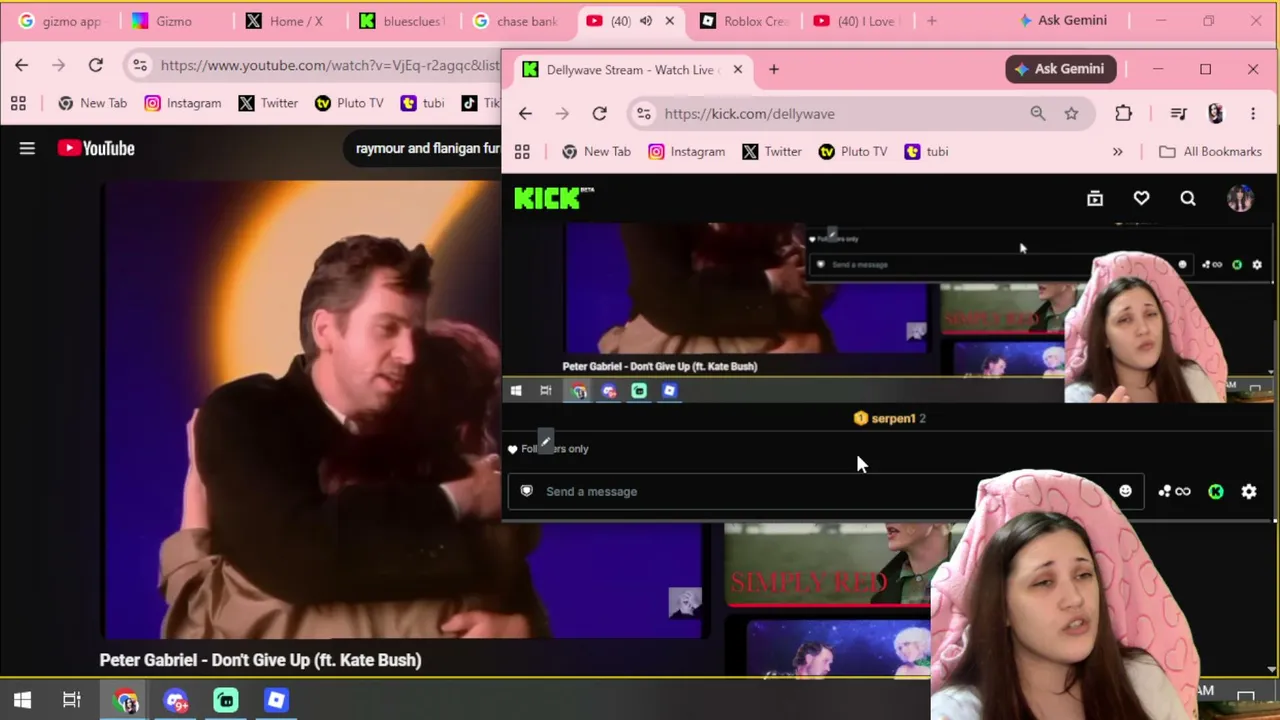Select the serpen1 username in chat
This screenshot has width=1280, height=720.
tap(893, 419)
